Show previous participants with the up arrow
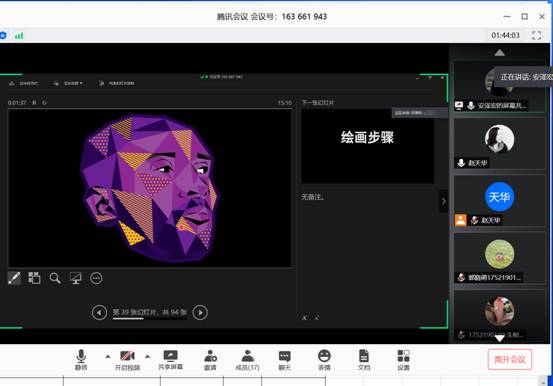The image size is (553, 386). (499, 53)
